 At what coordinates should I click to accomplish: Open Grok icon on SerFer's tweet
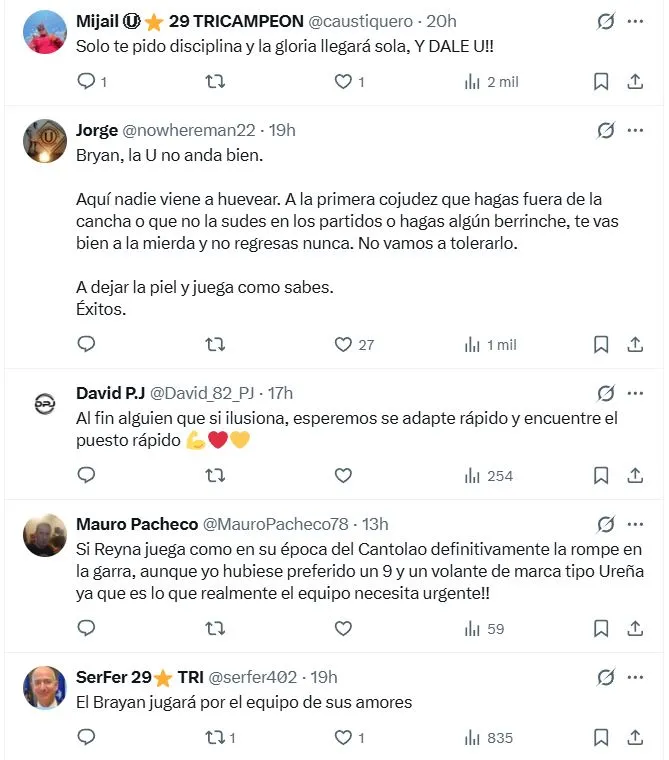click(605, 677)
